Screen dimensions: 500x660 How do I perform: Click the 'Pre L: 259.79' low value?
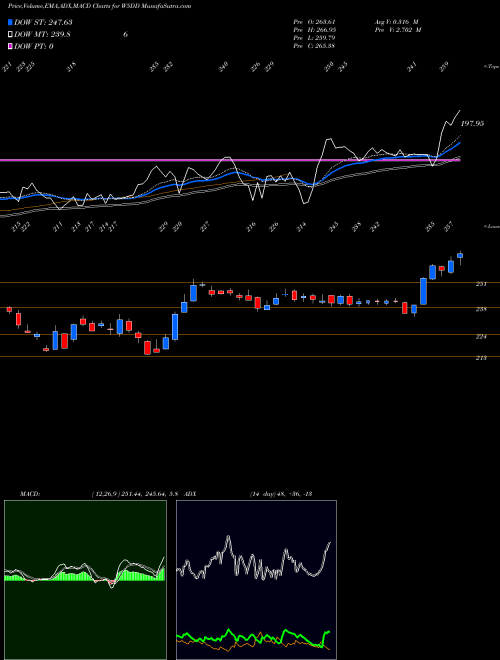point(314,38)
